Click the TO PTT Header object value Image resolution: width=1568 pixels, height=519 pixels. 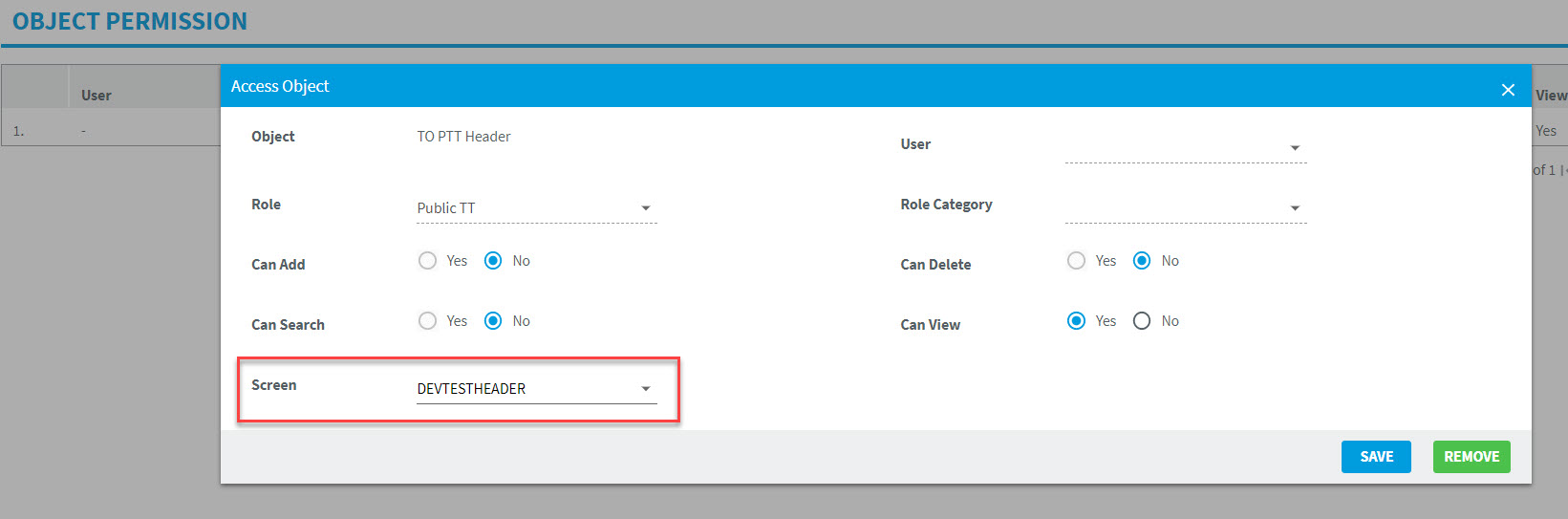point(463,137)
